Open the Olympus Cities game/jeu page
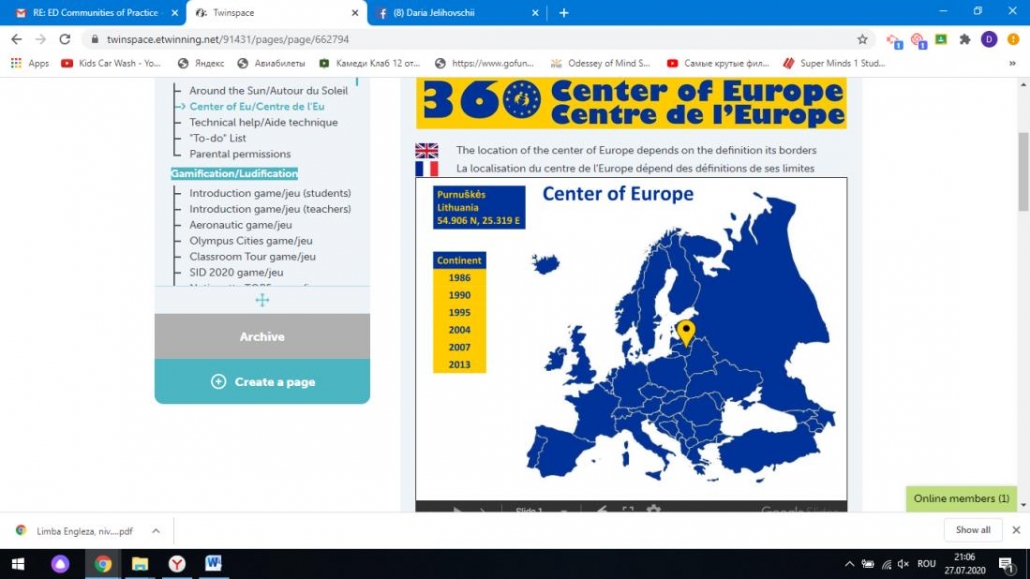 pos(251,241)
